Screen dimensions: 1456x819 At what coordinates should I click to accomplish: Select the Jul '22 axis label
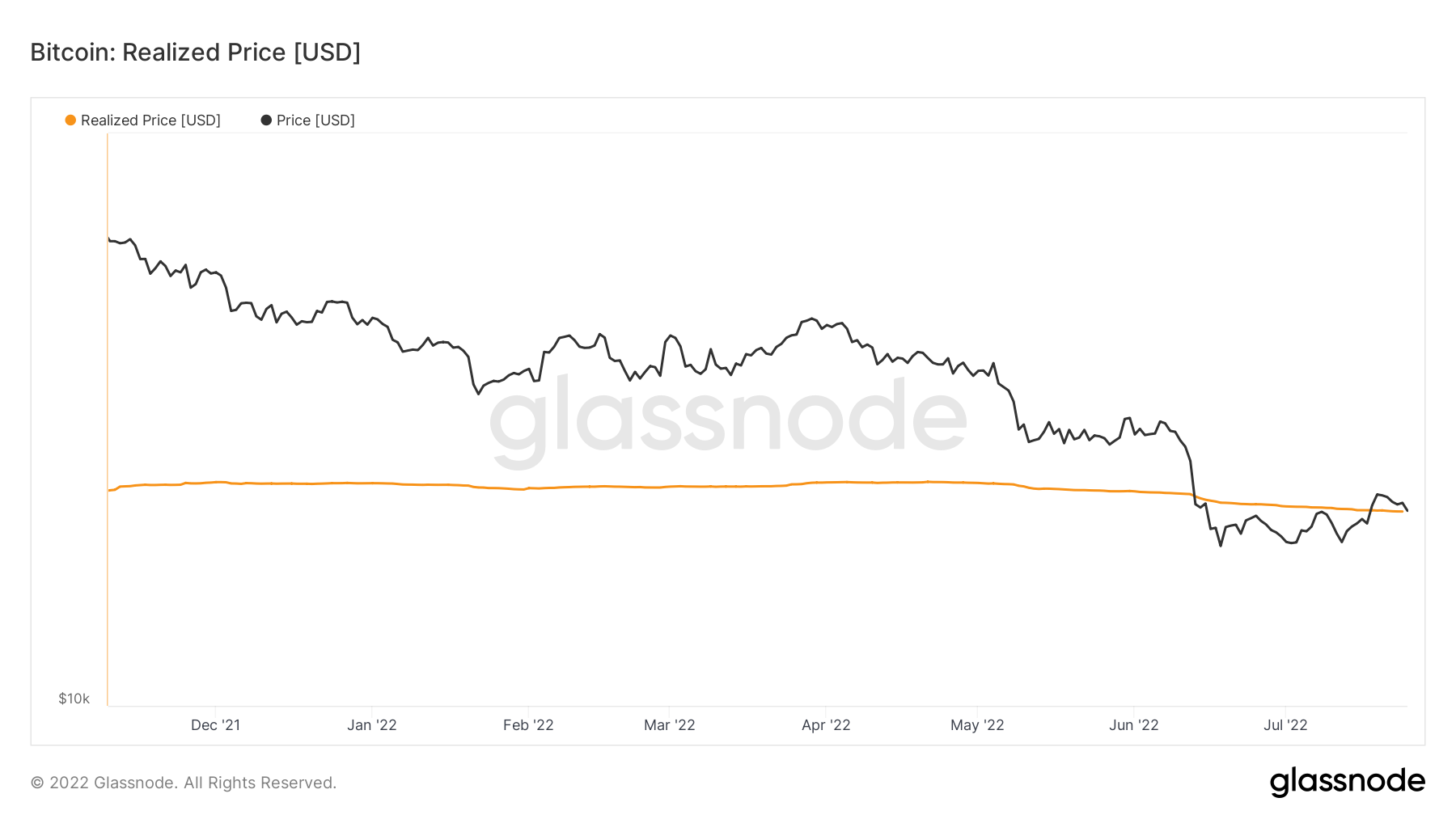(x=1285, y=725)
